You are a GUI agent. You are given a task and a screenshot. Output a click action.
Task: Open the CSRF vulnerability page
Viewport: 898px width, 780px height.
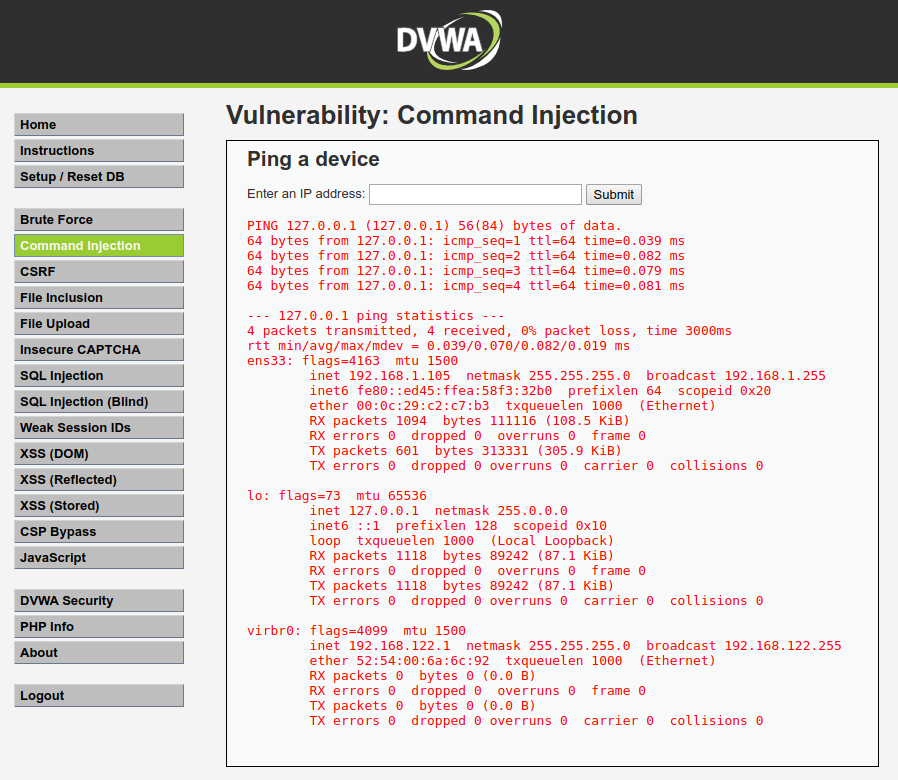[x=99, y=271]
